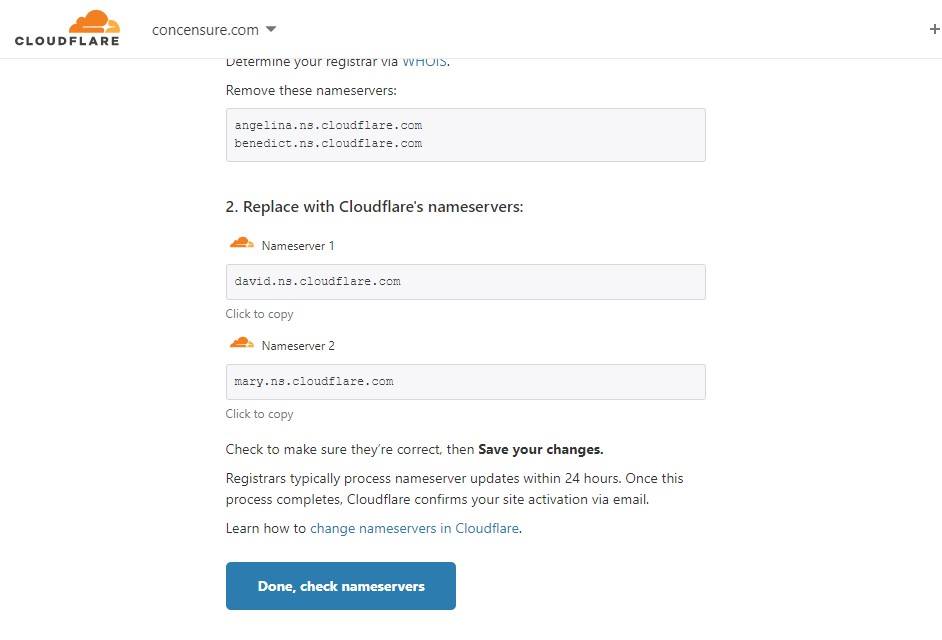Open the WHOIS link
This screenshot has width=942, height=640.
coord(424,62)
